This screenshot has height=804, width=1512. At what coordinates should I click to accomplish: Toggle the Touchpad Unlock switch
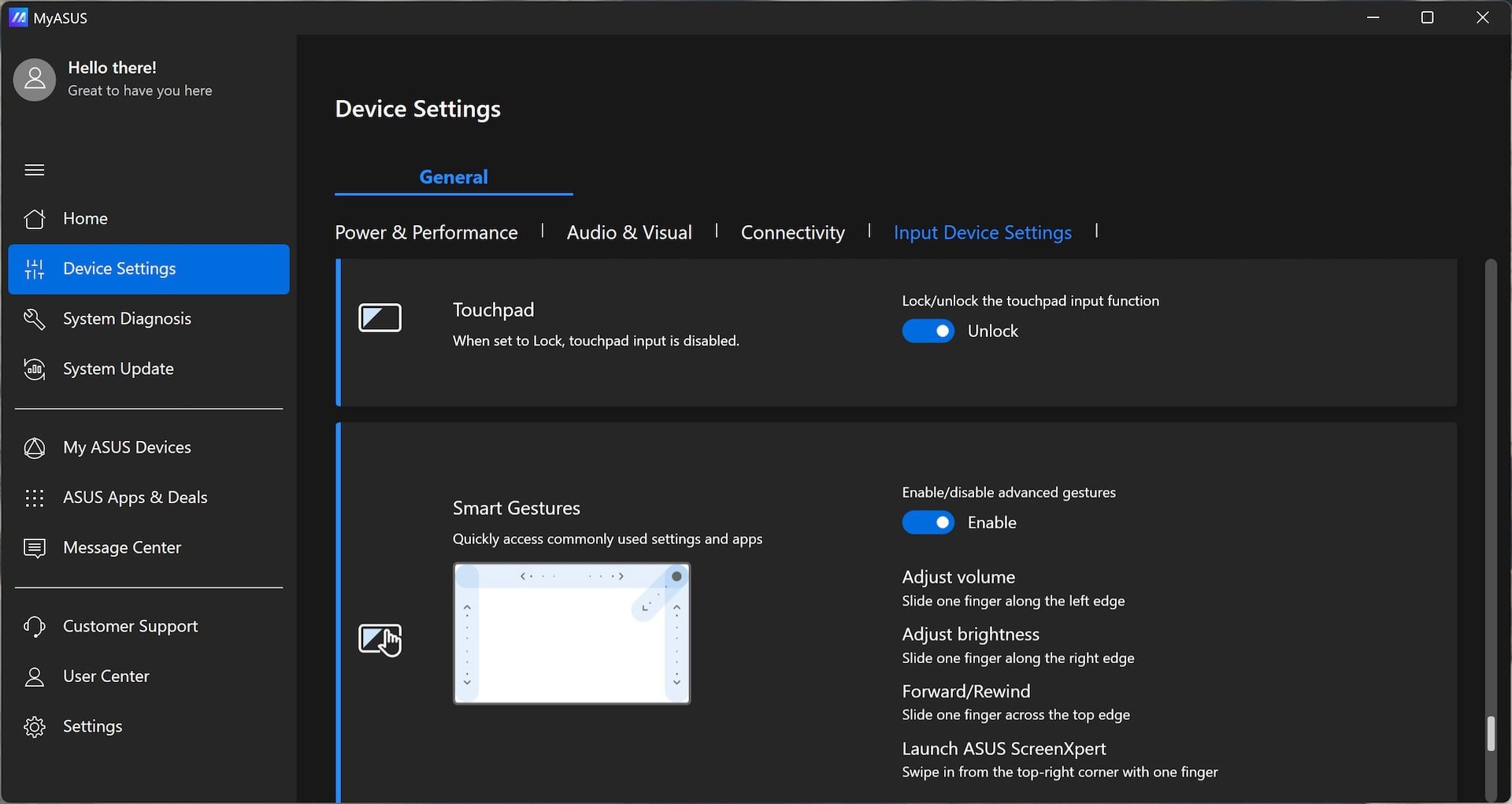[x=928, y=331]
